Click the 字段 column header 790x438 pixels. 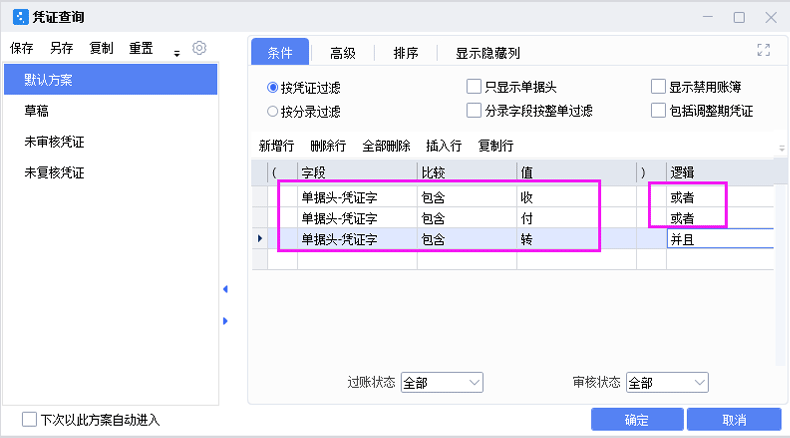point(357,173)
